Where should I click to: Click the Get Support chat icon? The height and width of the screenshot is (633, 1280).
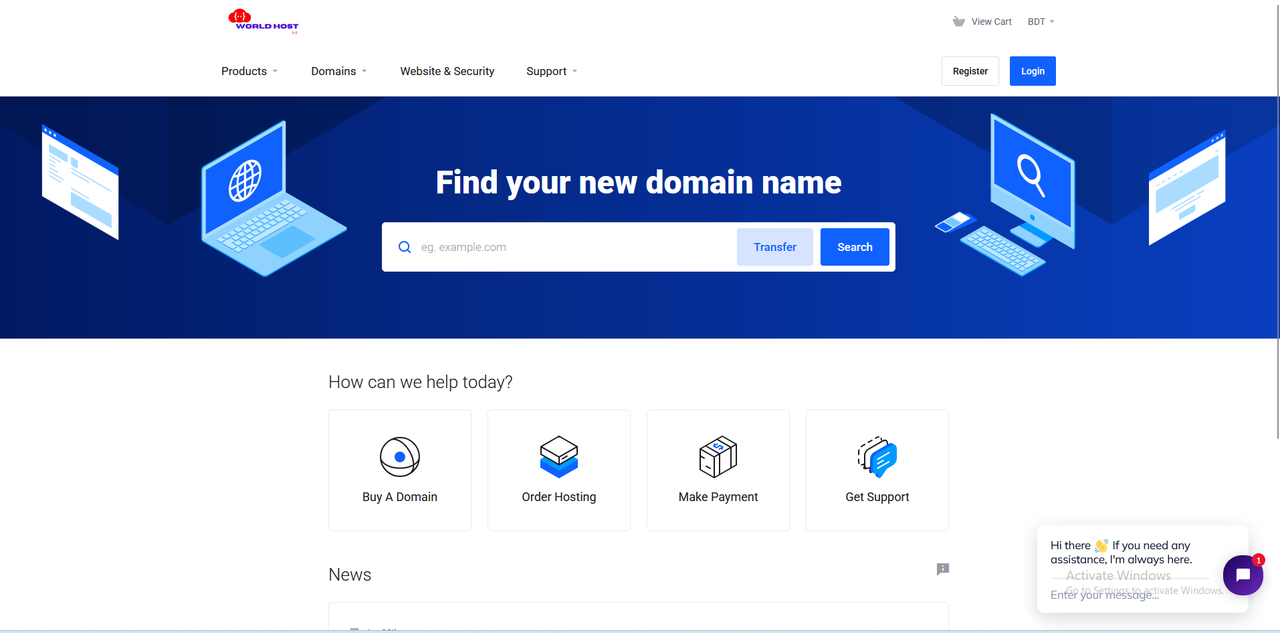click(877, 457)
